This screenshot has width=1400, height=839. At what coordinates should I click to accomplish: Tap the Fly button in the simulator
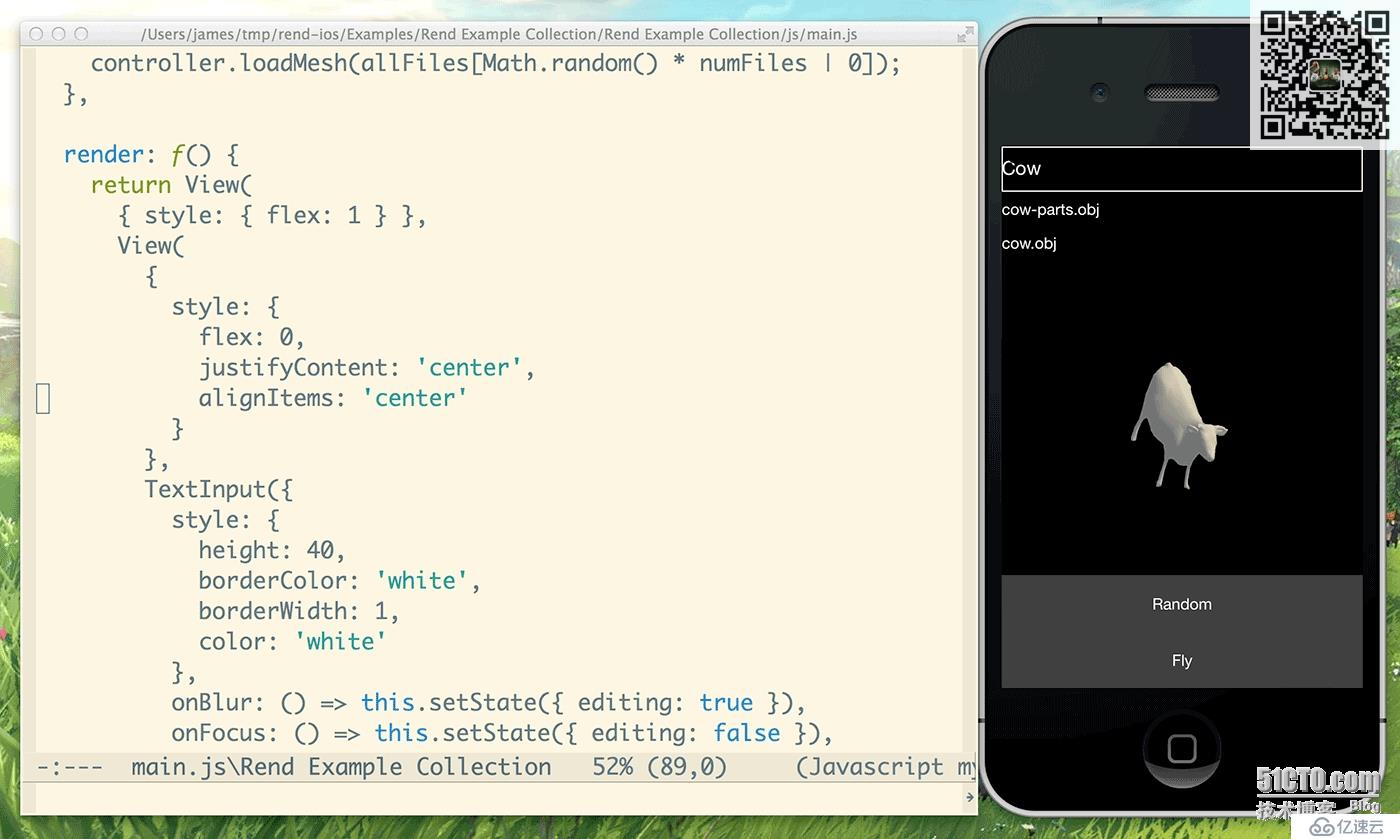coord(1181,660)
